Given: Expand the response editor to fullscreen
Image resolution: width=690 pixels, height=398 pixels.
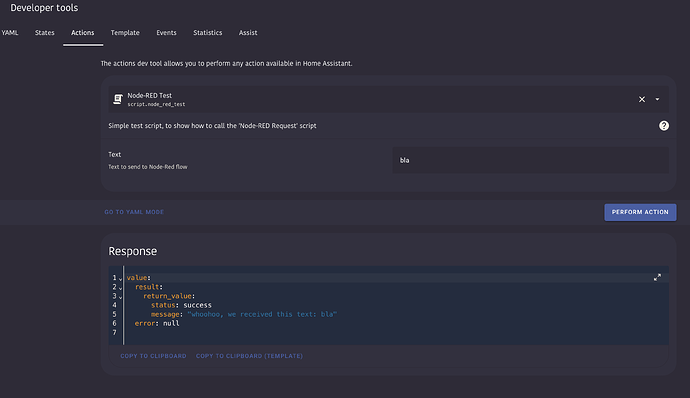Looking at the screenshot, I should coord(657,277).
